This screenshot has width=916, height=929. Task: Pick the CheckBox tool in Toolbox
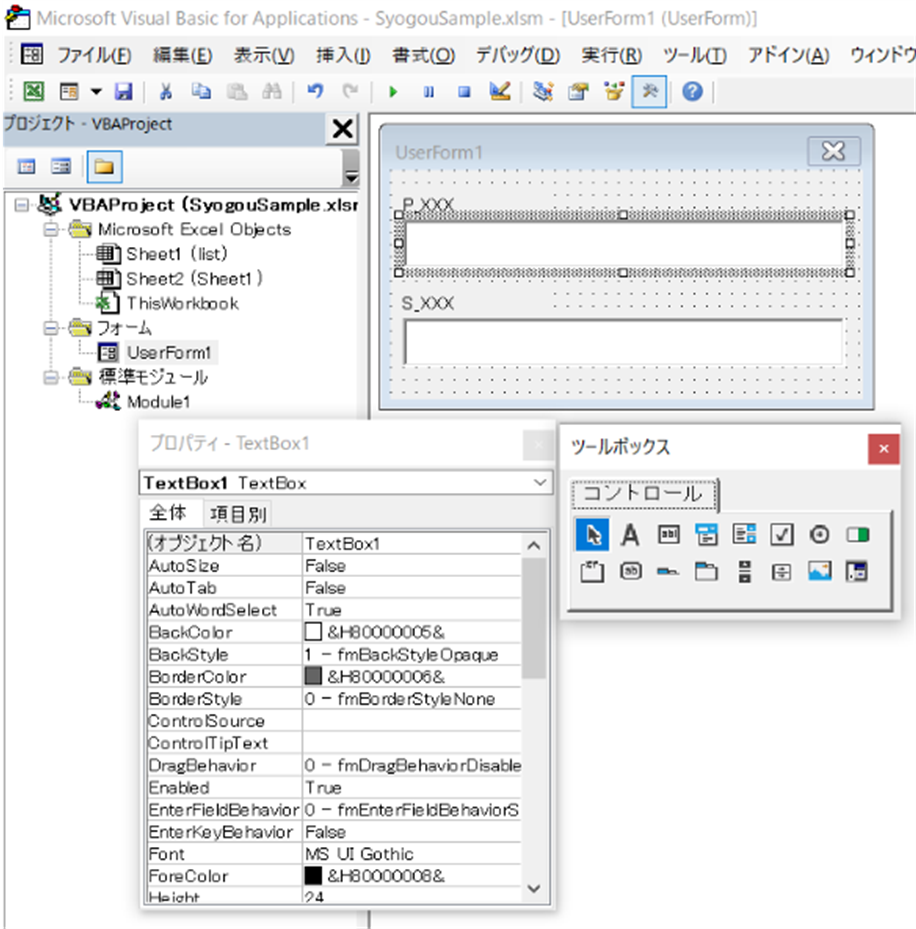782,534
